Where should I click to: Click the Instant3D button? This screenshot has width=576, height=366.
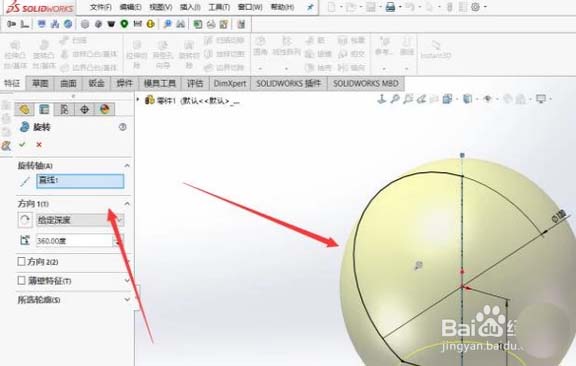point(436,50)
